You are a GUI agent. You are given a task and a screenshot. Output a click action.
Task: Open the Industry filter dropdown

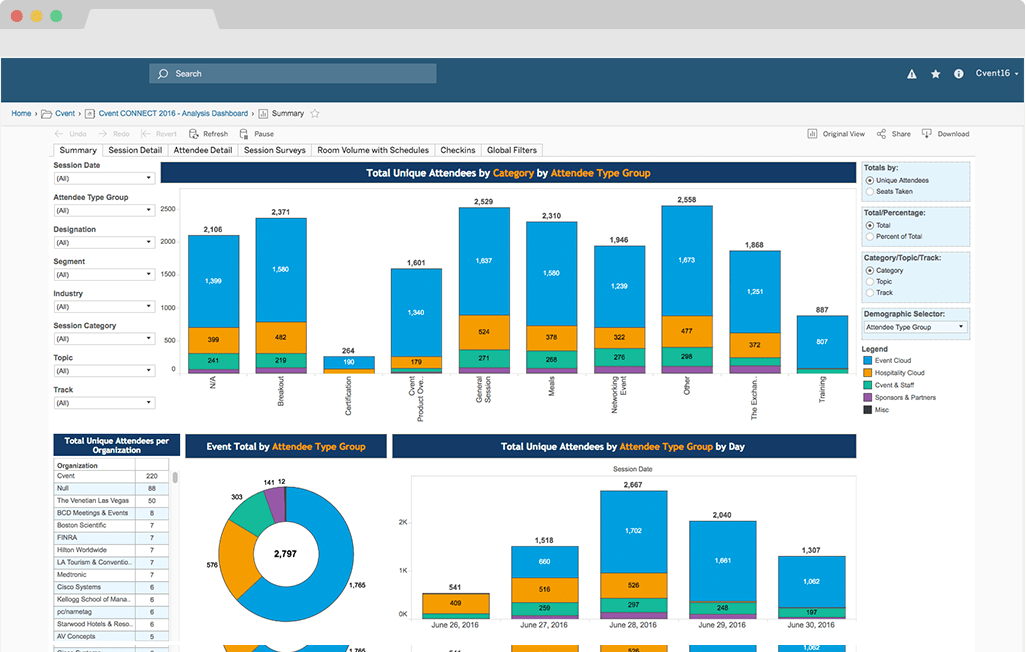point(104,307)
